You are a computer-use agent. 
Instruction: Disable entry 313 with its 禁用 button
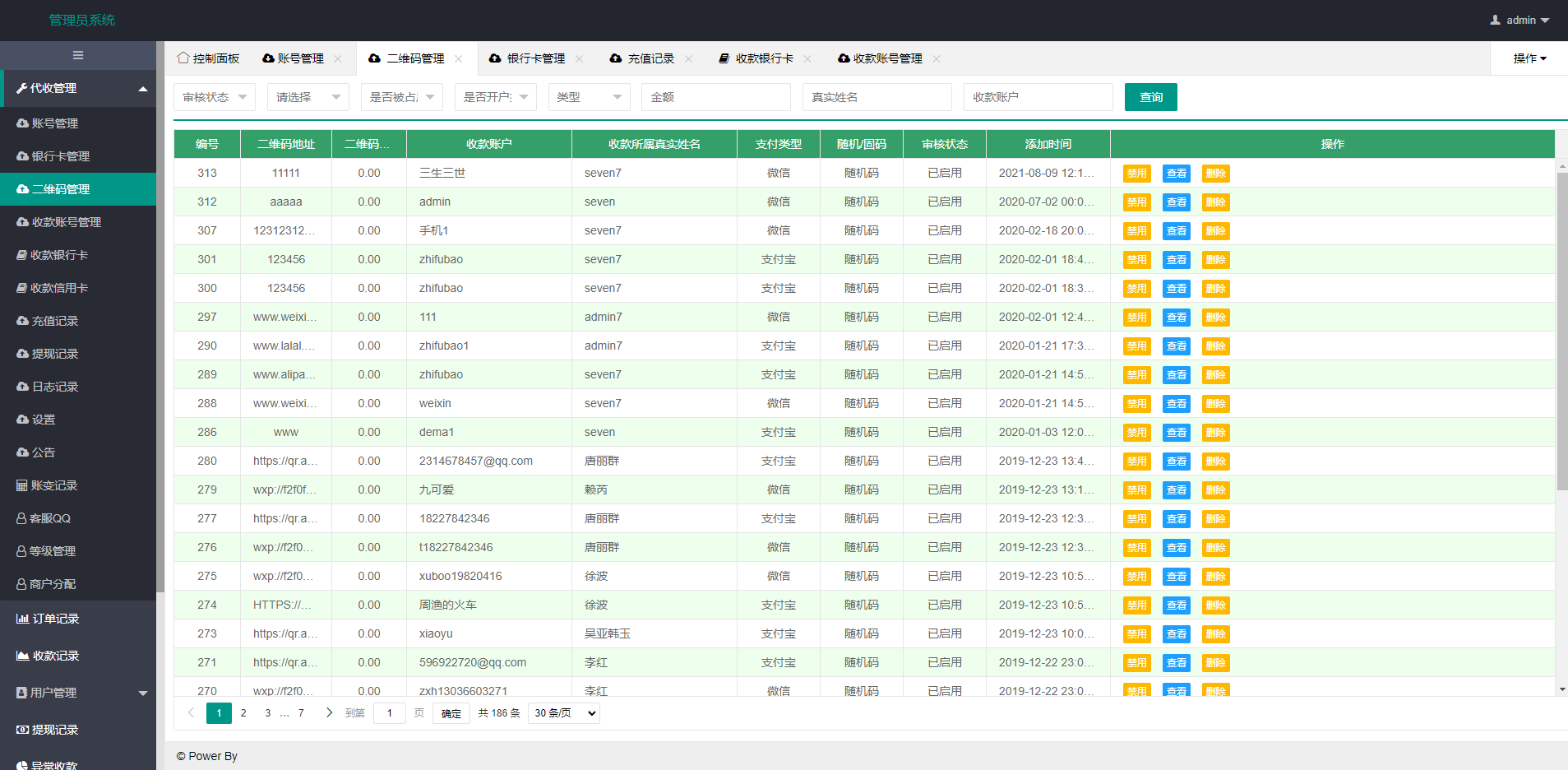point(1136,173)
